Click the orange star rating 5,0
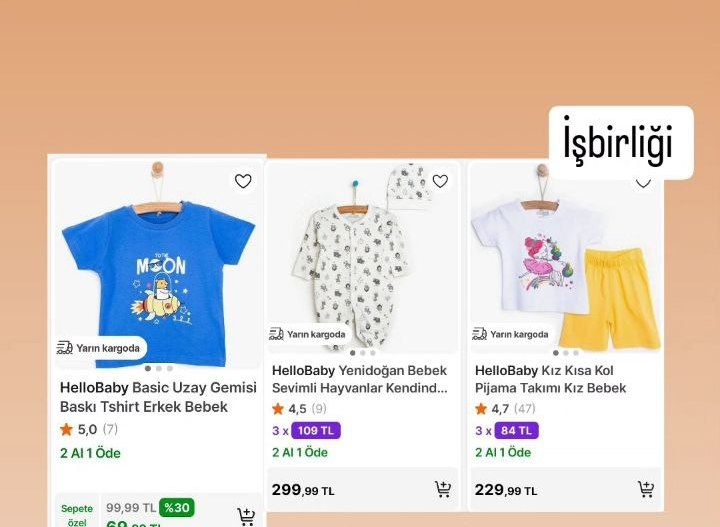The image size is (720, 527). click(67, 430)
